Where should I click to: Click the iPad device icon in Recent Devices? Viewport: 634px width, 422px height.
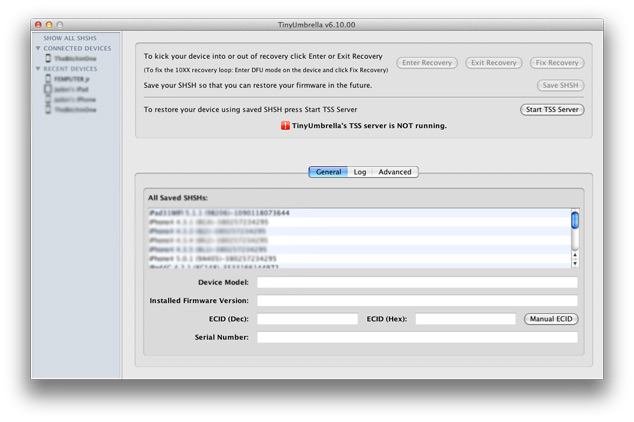pos(47,89)
